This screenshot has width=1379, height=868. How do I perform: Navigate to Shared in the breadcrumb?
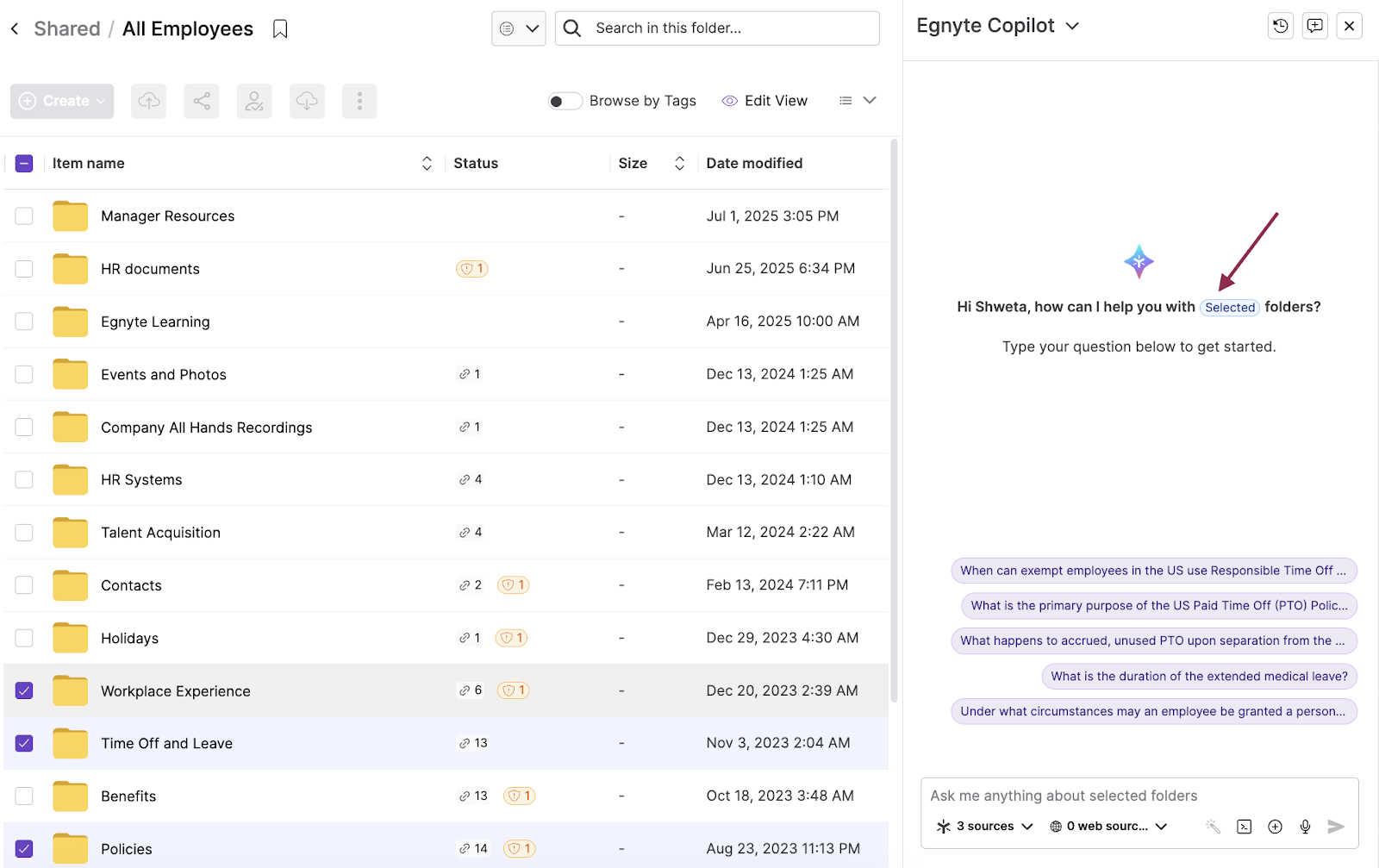pyautogui.click(x=67, y=28)
